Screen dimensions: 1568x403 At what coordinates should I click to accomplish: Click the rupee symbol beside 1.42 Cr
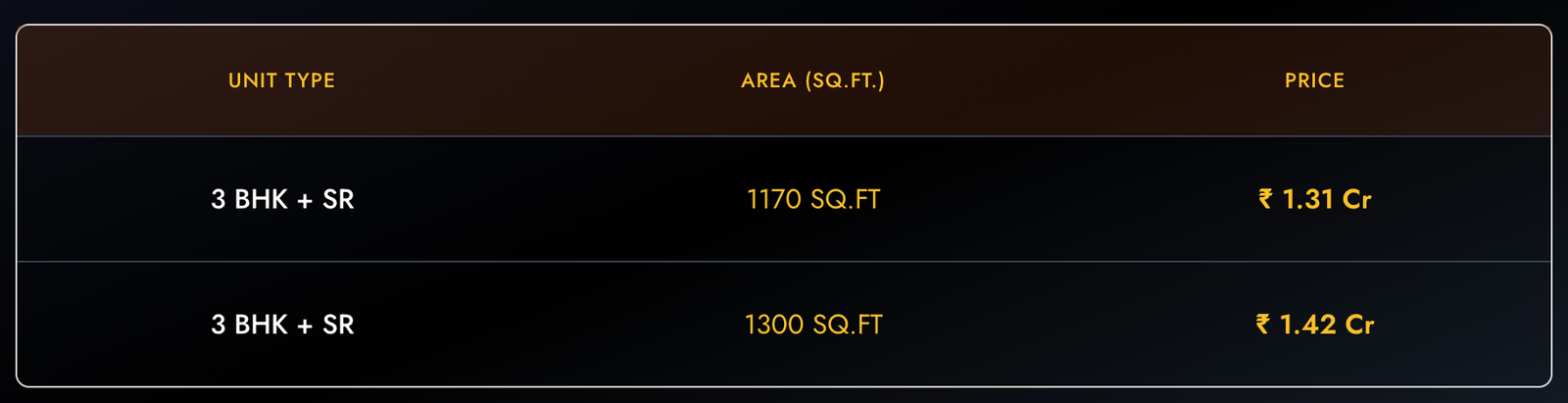point(1263,324)
